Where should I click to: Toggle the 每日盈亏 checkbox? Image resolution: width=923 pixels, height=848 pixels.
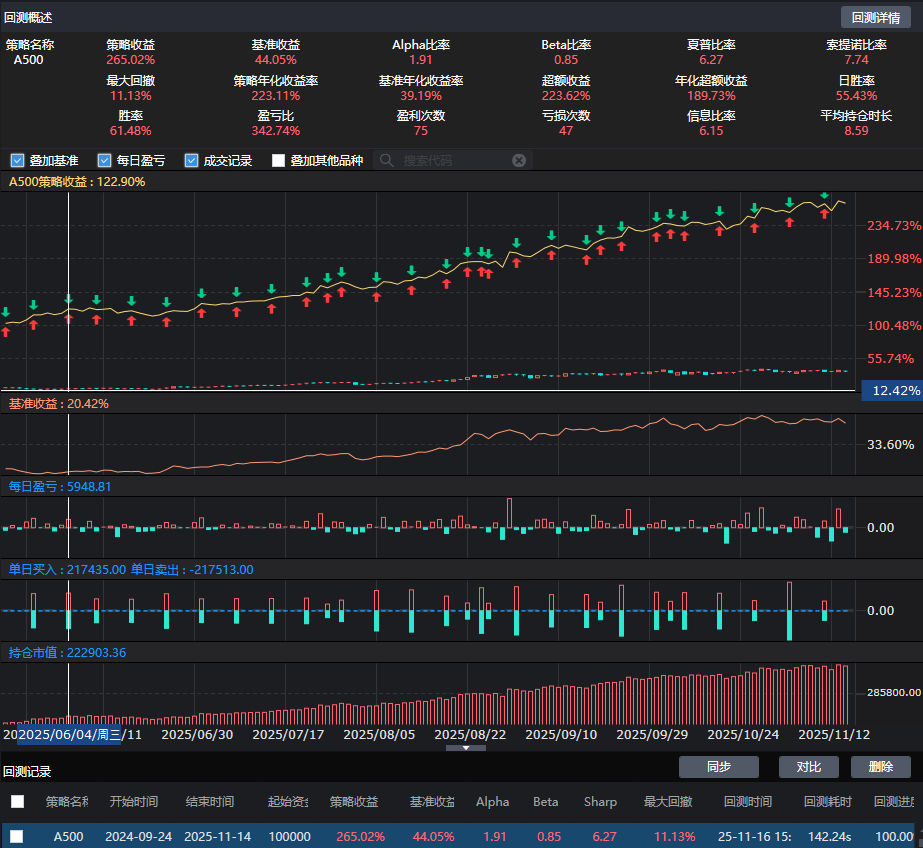[104, 160]
